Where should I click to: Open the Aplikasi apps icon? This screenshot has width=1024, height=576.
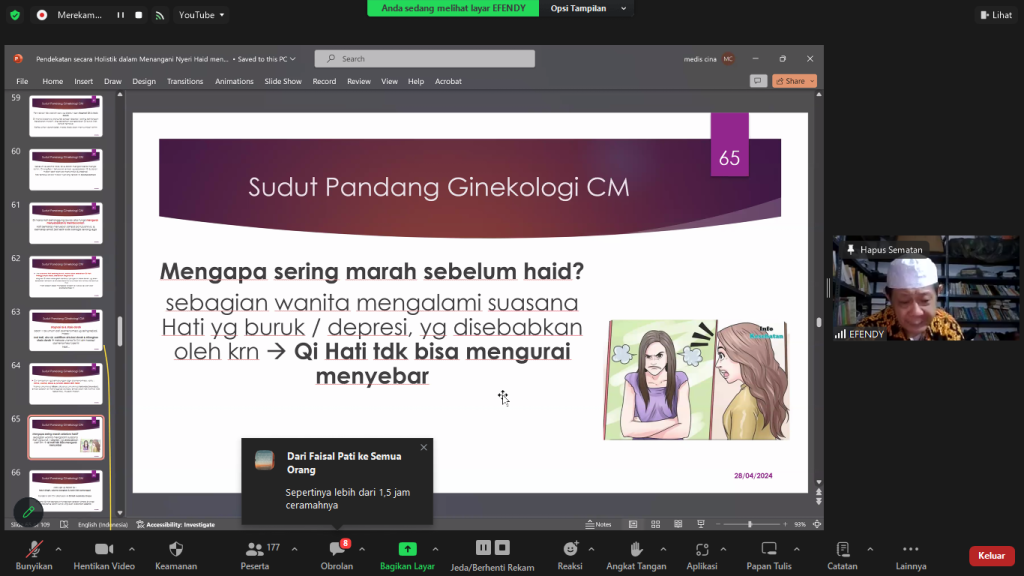click(702, 549)
